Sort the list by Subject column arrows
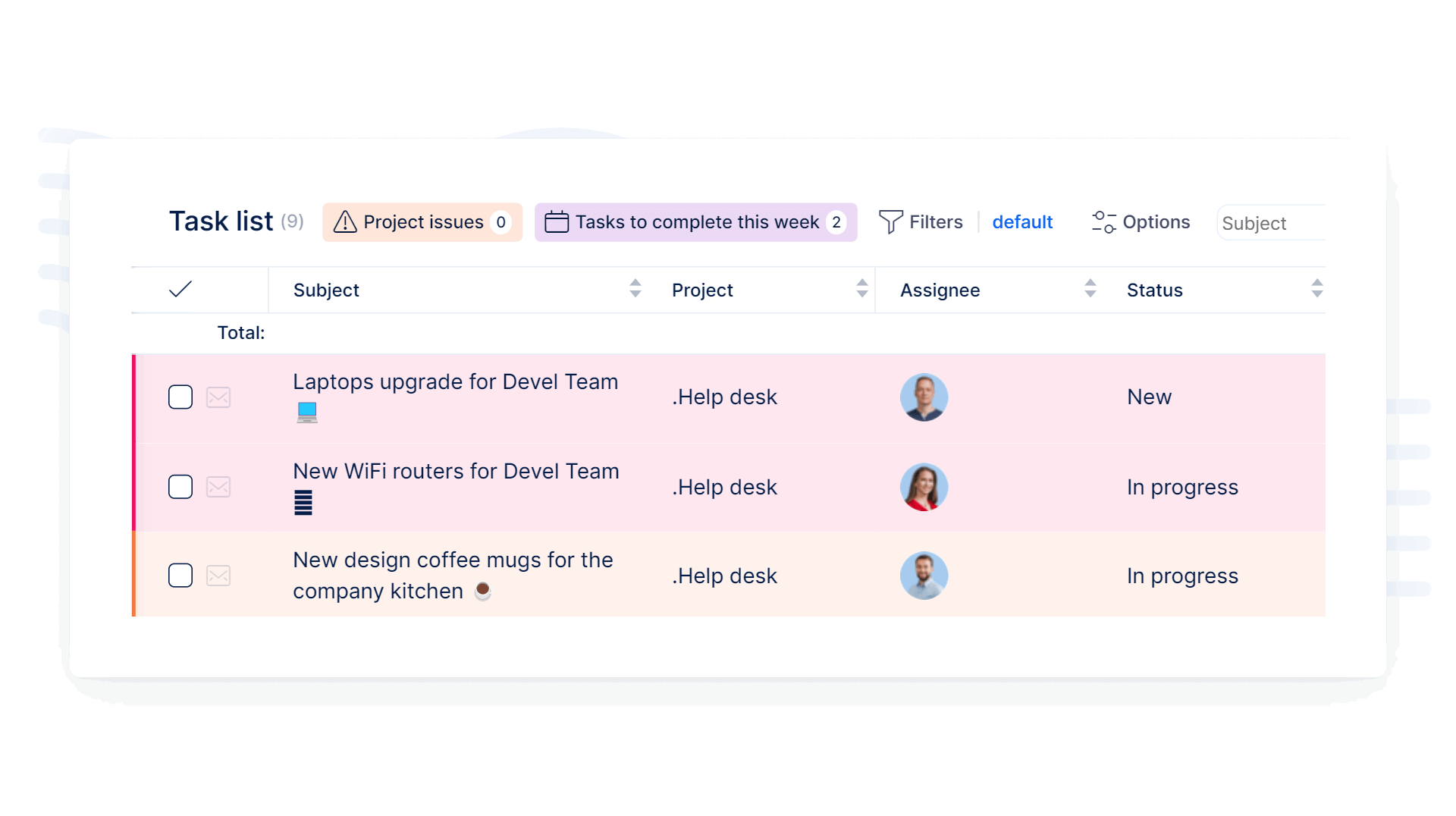The width and height of the screenshot is (1456, 816). (x=635, y=289)
